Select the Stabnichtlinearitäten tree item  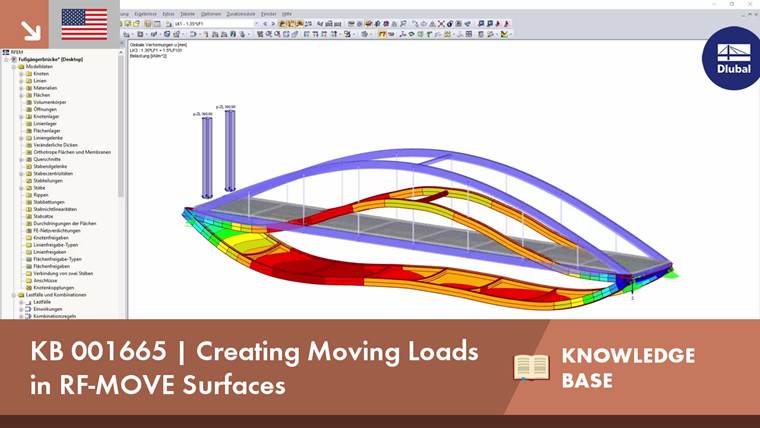pyautogui.click(x=55, y=209)
